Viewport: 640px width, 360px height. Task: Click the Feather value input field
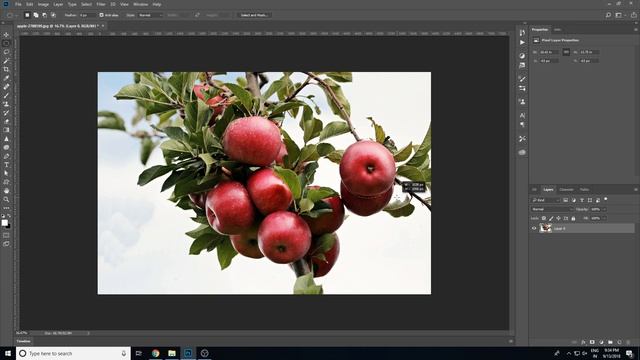(x=87, y=15)
